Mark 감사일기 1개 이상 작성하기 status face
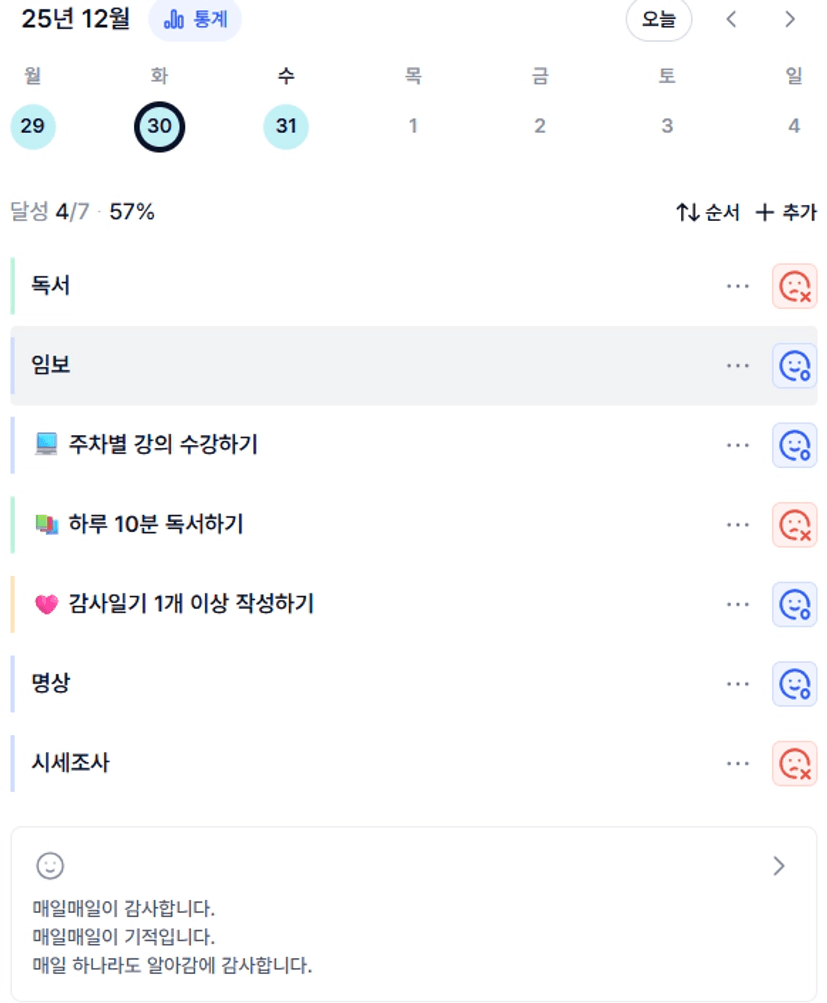827x1003 pixels. click(x=794, y=604)
